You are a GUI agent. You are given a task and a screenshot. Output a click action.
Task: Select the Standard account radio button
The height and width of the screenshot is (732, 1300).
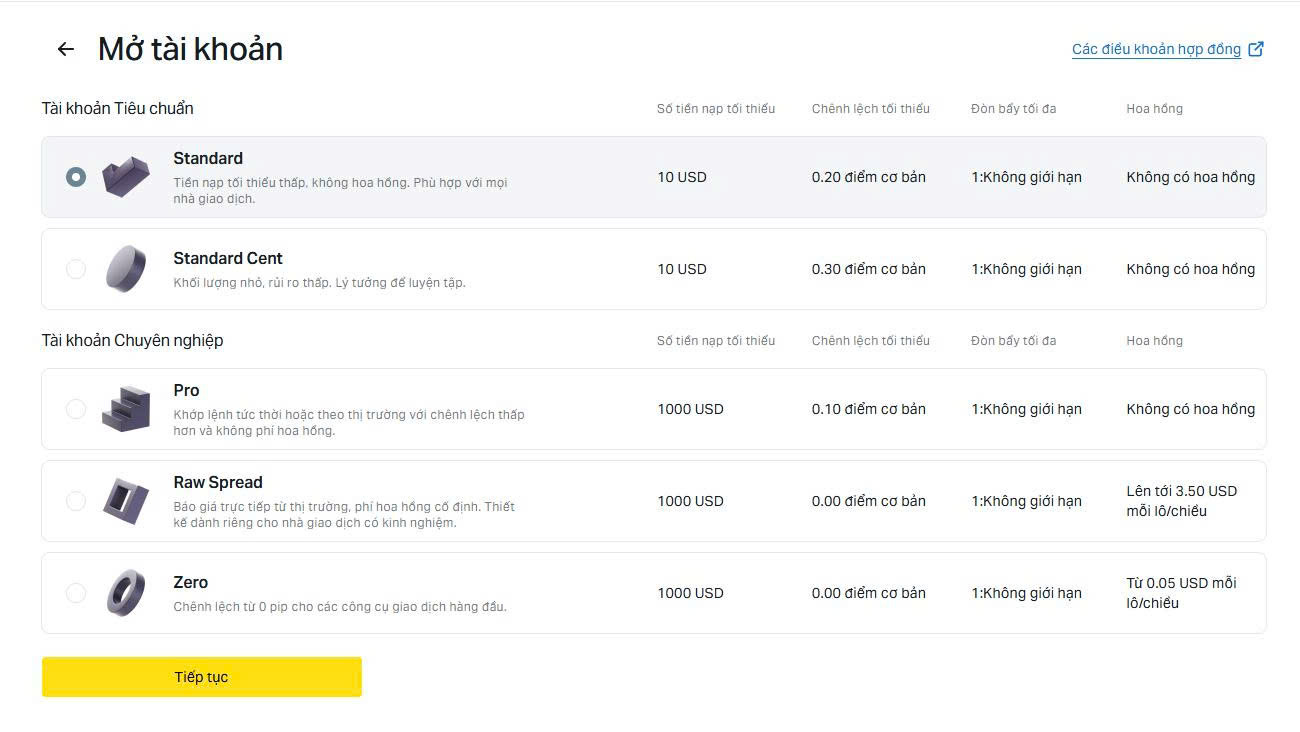76,177
